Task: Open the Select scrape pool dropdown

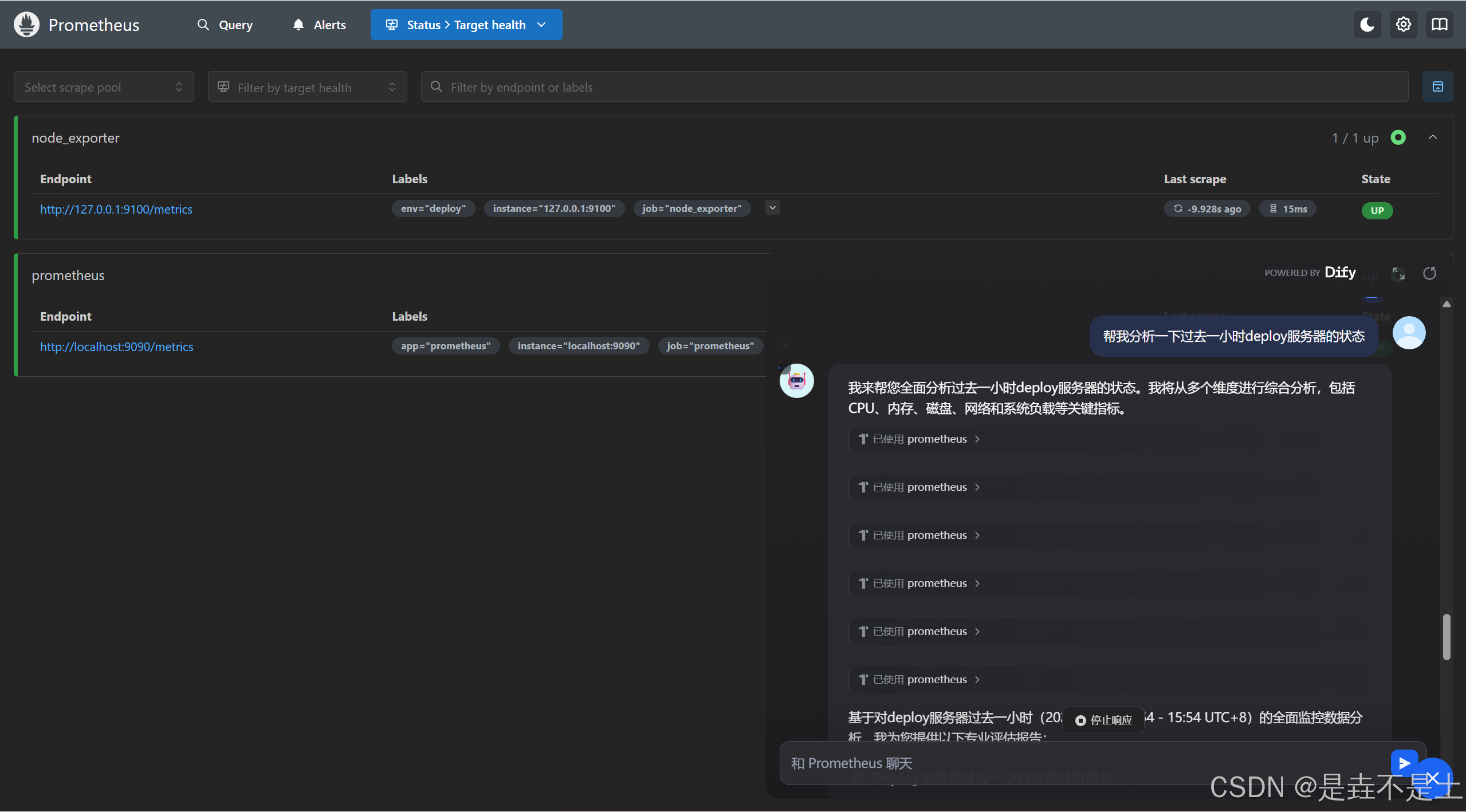Action: (x=104, y=87)
